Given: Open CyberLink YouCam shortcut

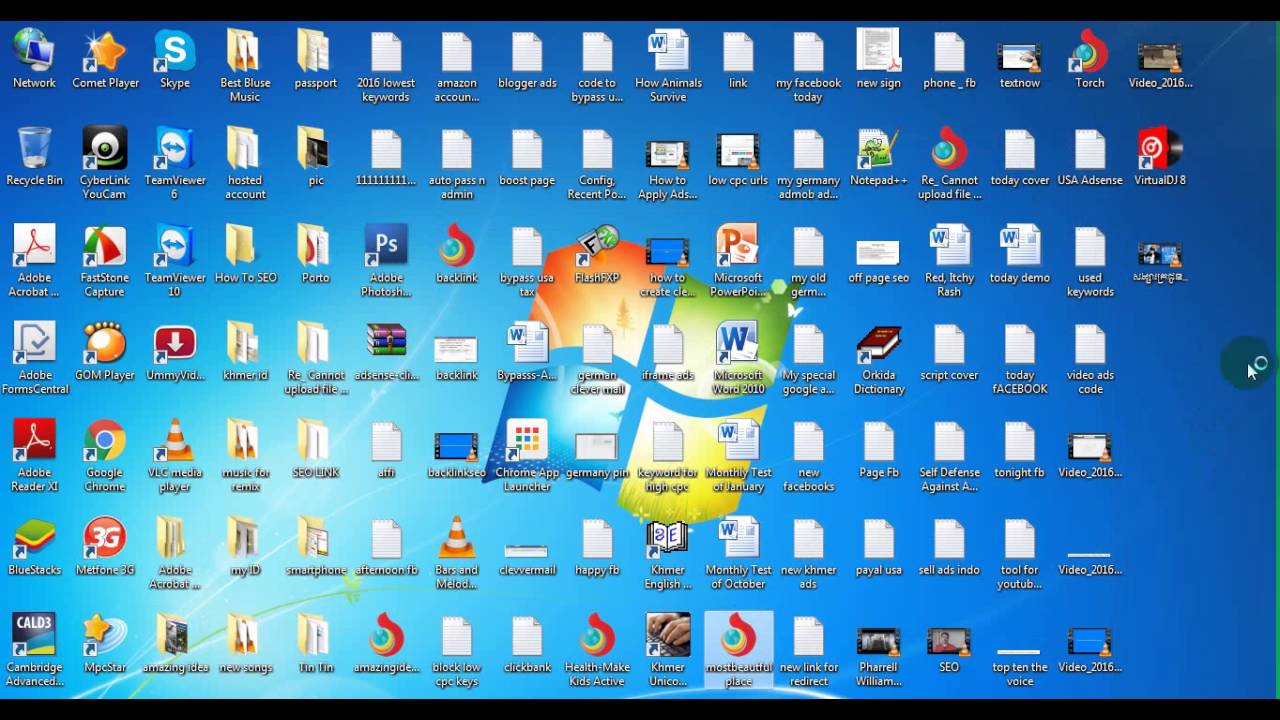Looking at the screenshot, I should (105, 164).
